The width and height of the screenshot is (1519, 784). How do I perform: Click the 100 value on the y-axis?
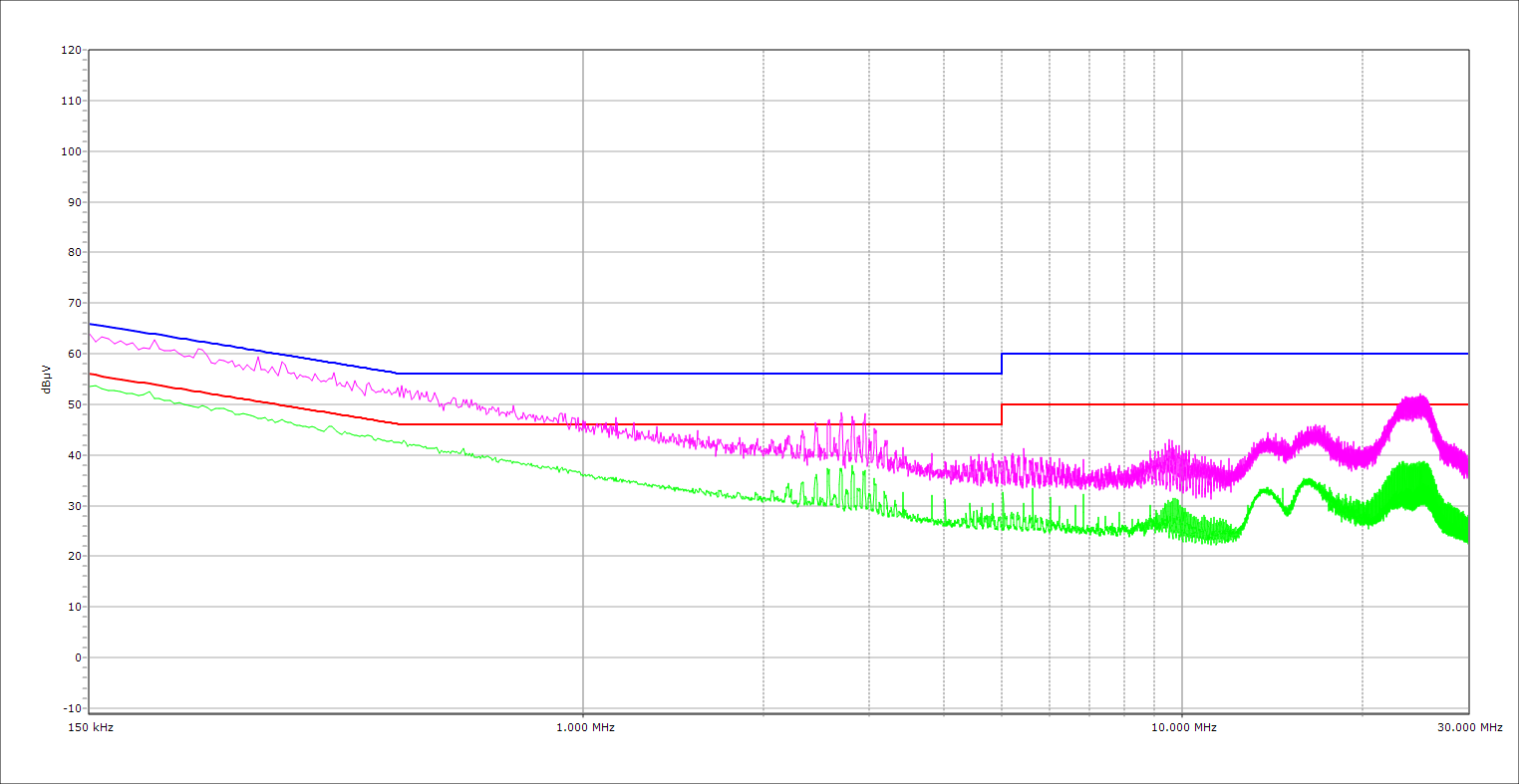tap(70, 151)
